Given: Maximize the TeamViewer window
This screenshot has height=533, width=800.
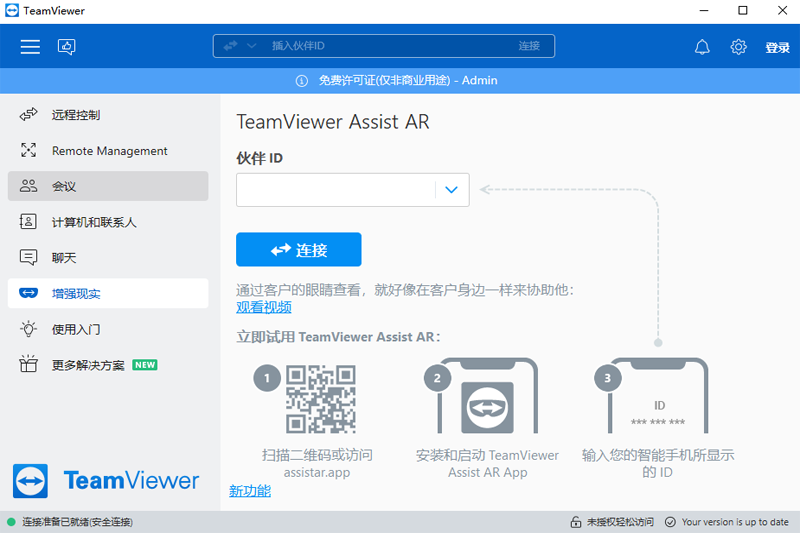Looking at the screenshot, I should click(743, 11).
